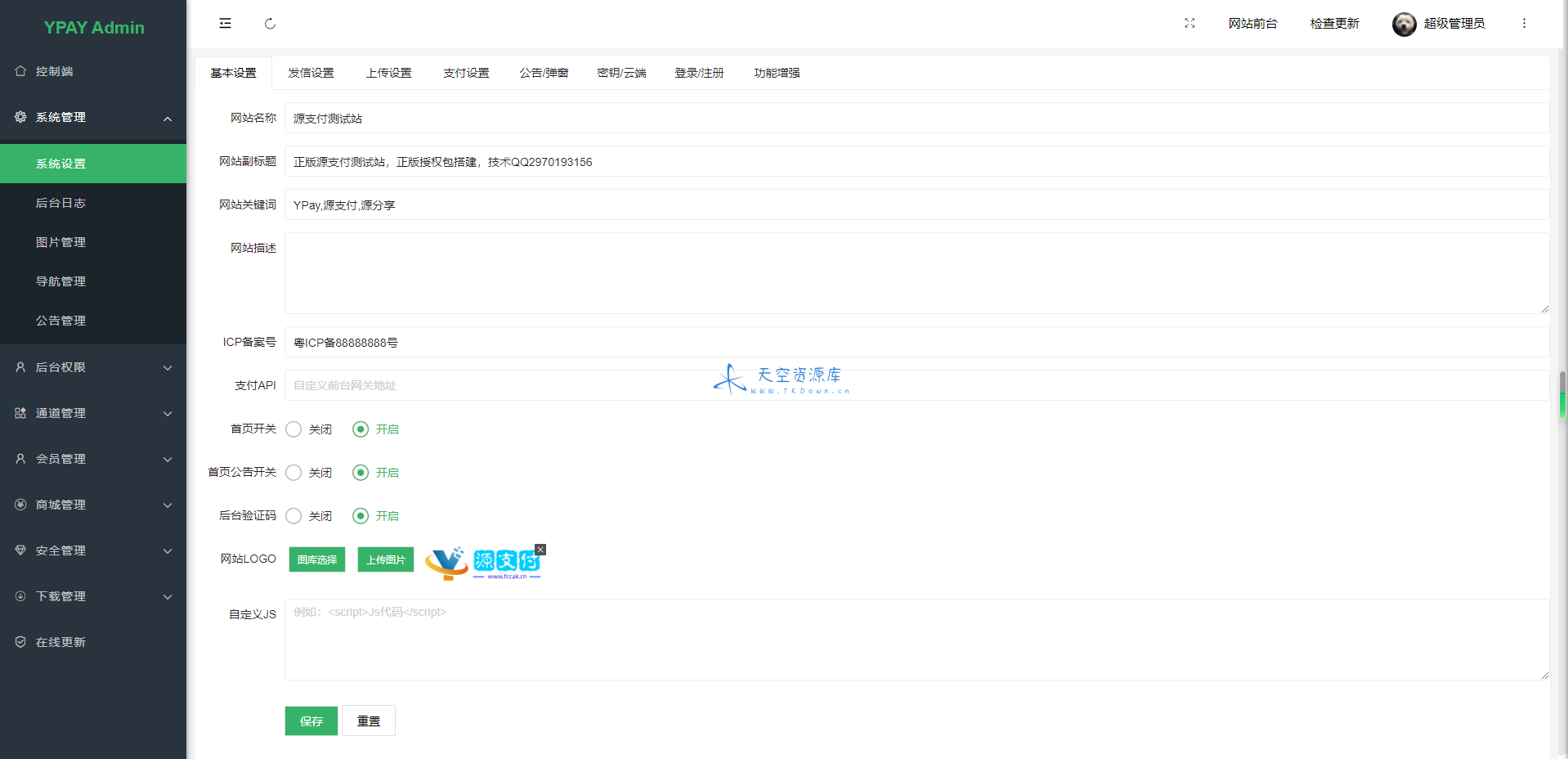The image size is (1568, 759).
Task: Open the 导航管理 sidebar item
Action: (93, 281)
